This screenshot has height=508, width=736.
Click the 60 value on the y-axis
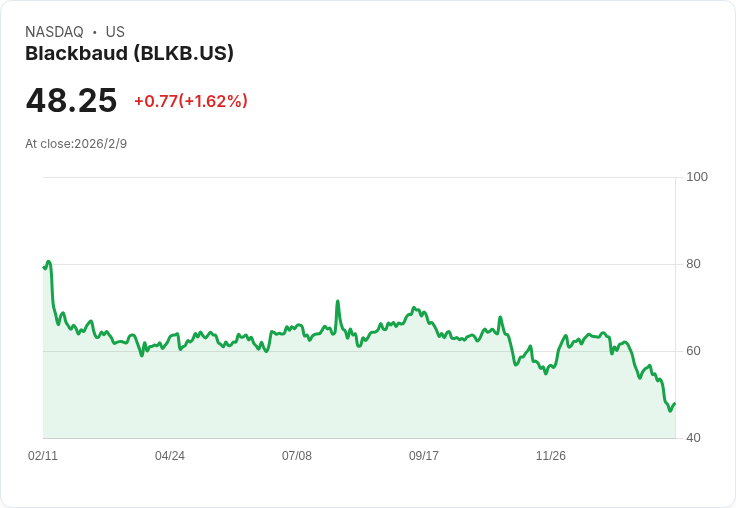point(693,351)
